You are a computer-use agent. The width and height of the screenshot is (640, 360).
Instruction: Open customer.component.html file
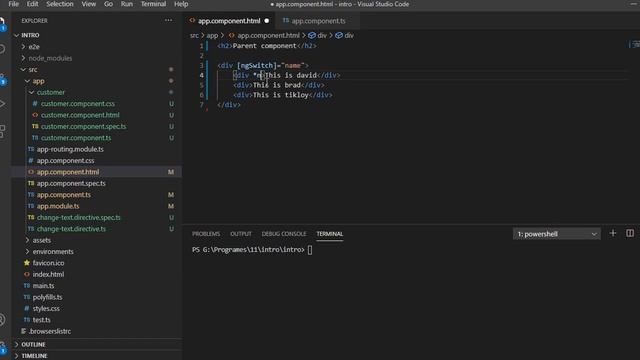tap(80, 116)
